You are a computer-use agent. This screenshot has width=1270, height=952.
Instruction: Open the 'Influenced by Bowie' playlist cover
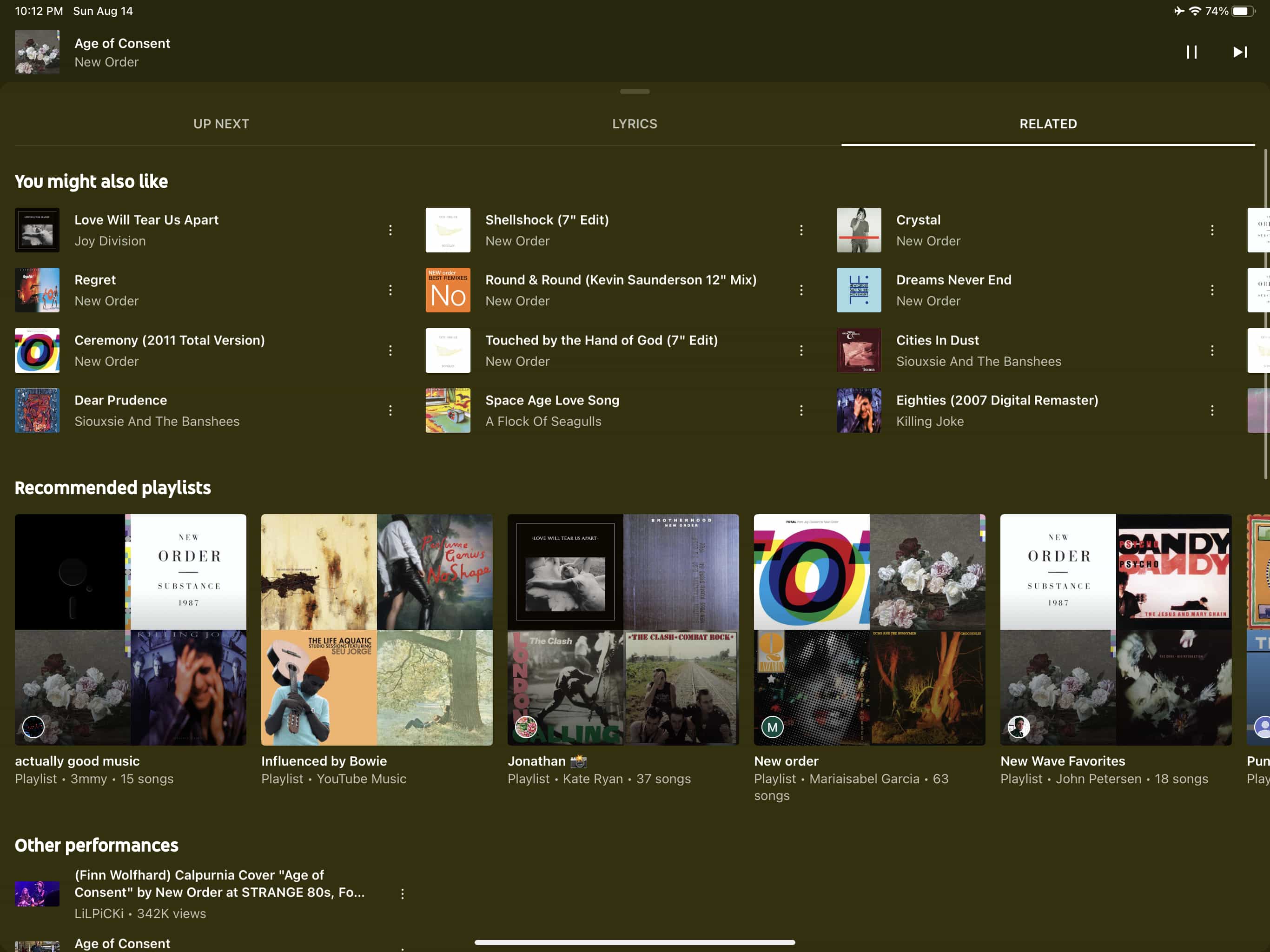tap(377, 629)
